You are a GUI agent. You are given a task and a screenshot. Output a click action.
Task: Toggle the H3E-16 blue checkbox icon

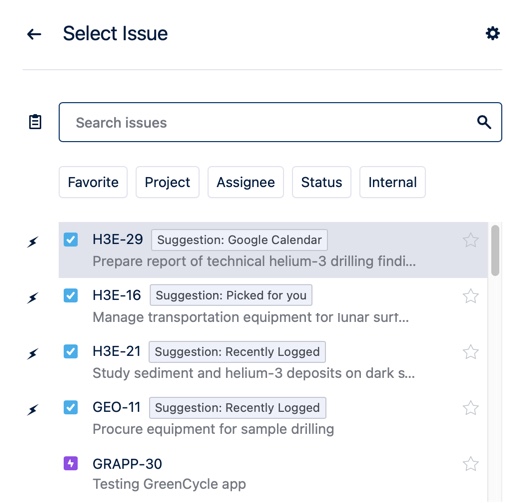[71, 295]
